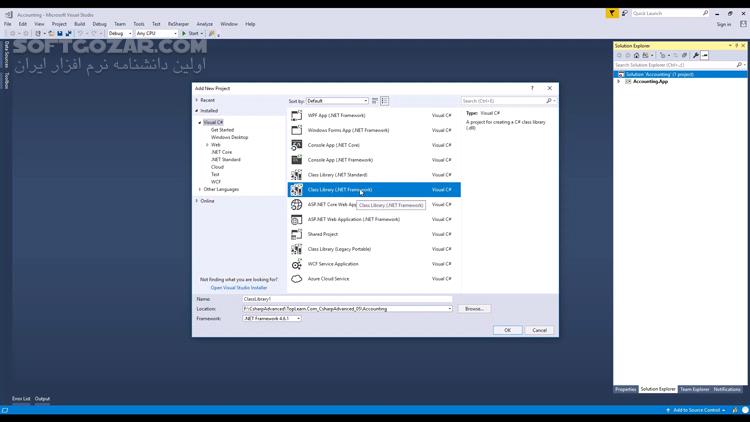
Task: Open the Sort by Default dropdown
Action: pos(337,101)
